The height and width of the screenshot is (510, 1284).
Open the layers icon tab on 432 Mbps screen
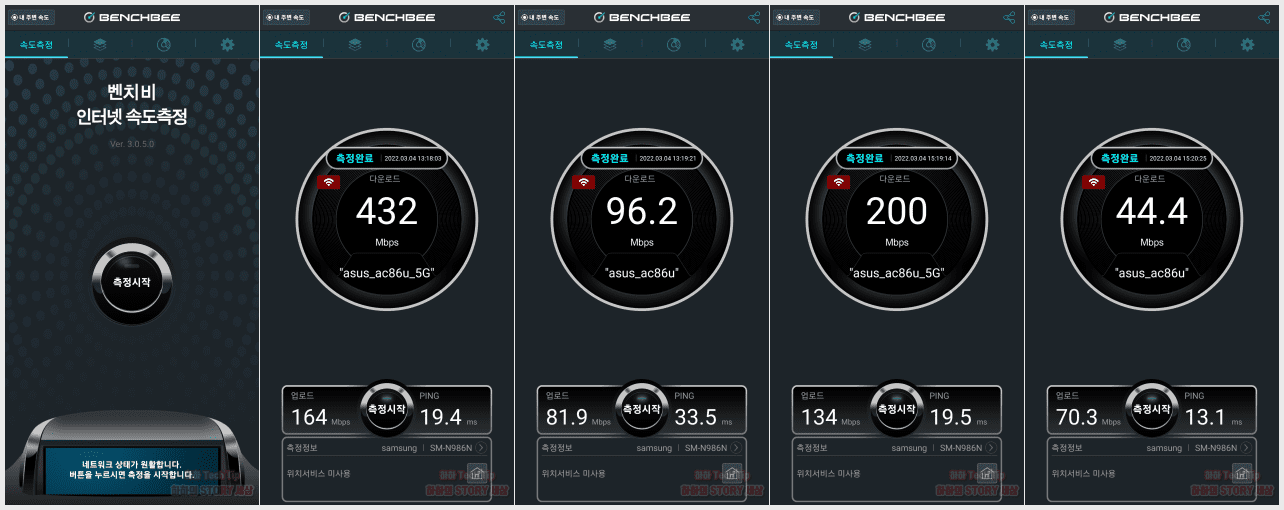(x=355, y=45)
